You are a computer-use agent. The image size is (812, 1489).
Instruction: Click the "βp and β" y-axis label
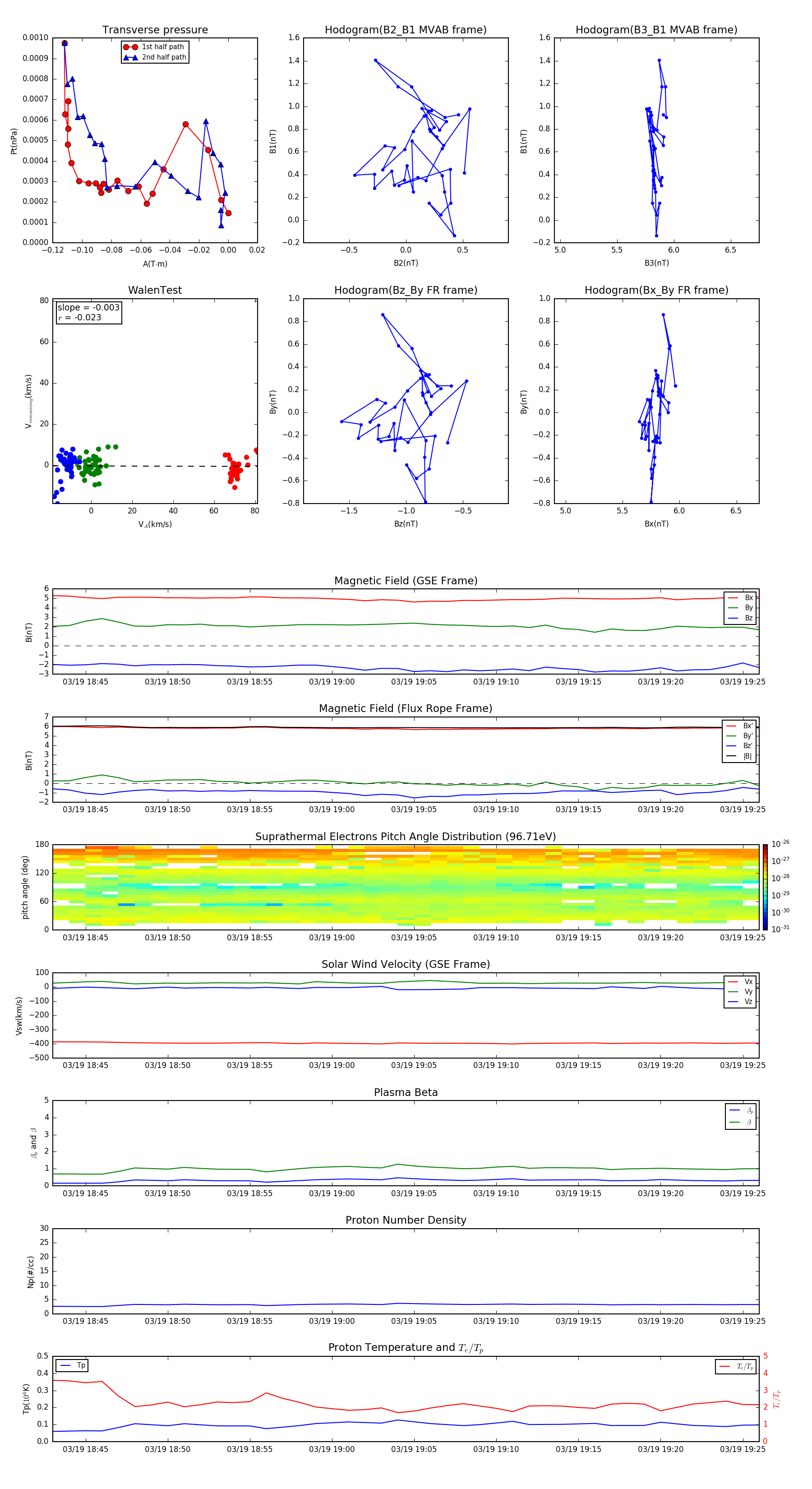[x=33, y=1143]
